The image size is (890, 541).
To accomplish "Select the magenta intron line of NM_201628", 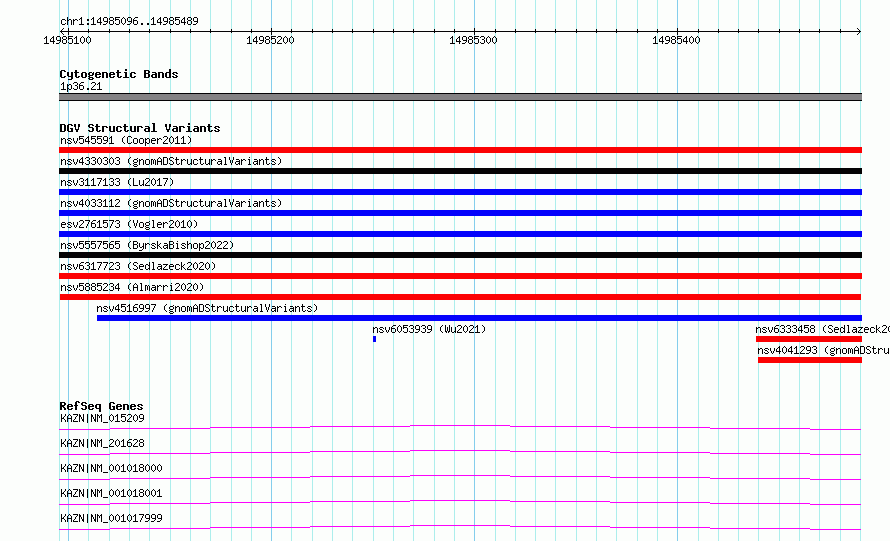I will point(460,451).
